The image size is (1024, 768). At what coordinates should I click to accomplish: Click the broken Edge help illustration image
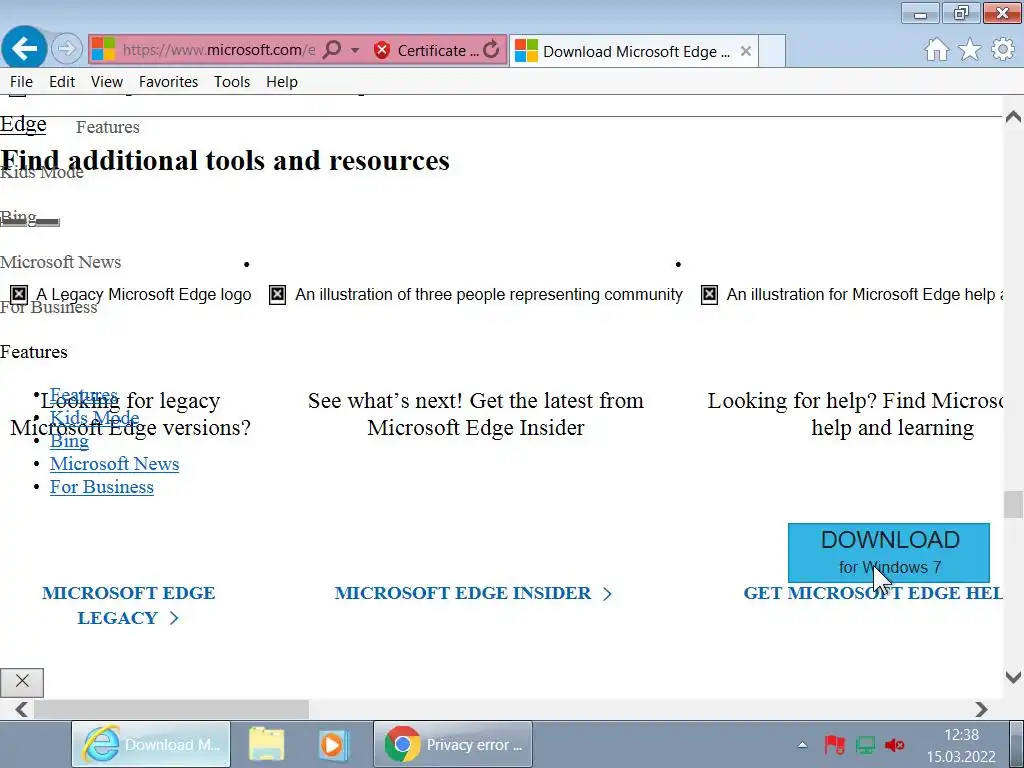click(x=709, y=295)
